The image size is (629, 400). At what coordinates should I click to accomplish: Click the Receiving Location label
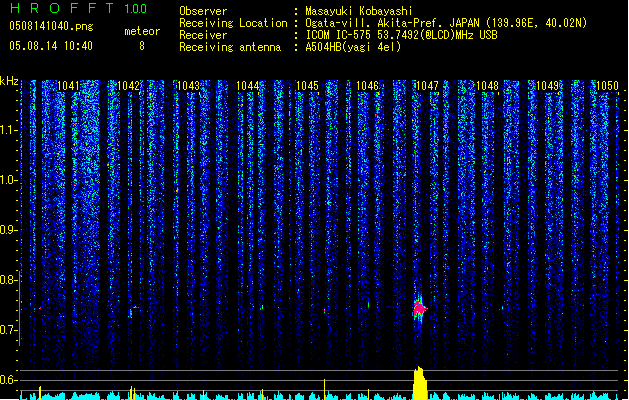point(233,23)
